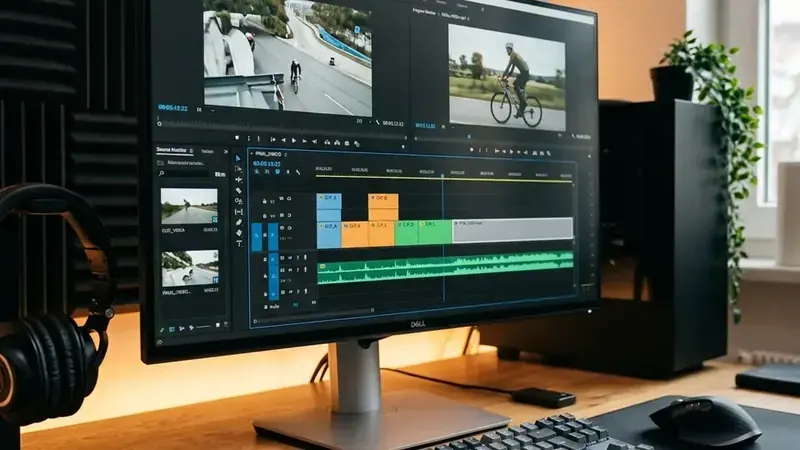Select the first cyclist clip thumbnail
The height and width of the screenshot is (450, 800).
pyautogui.click(x=189, y=206)
